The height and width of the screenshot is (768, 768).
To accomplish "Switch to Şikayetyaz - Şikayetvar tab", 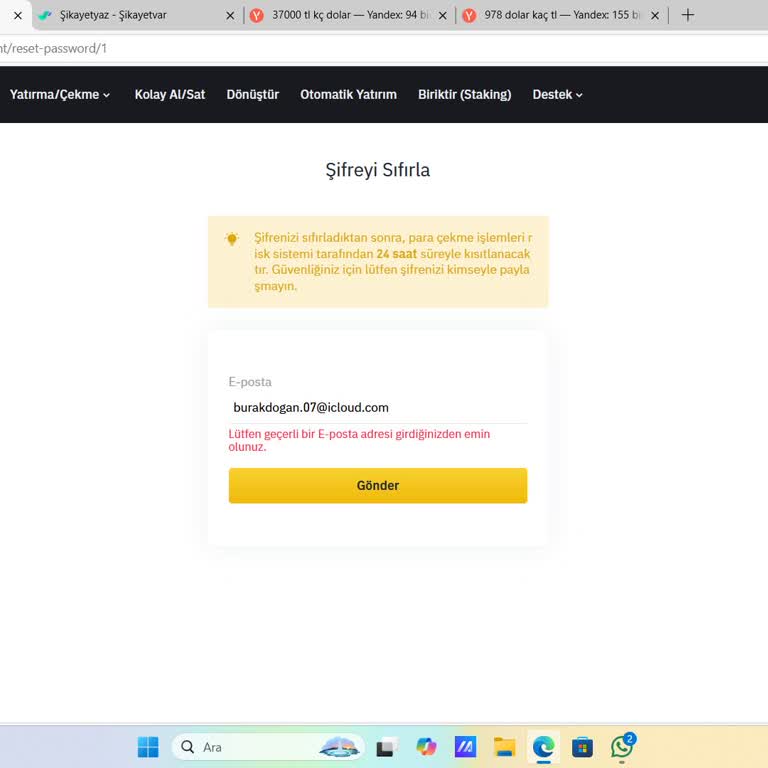I will pos(137,15).
